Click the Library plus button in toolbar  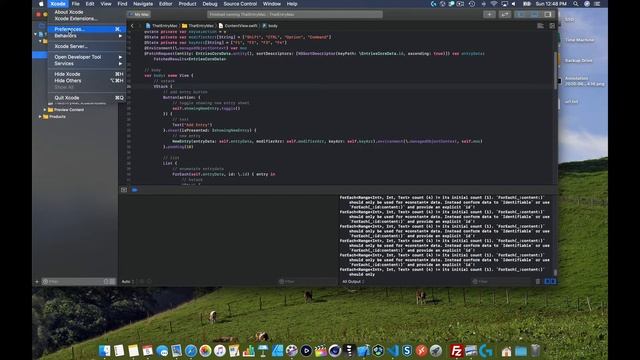(489, 14)
